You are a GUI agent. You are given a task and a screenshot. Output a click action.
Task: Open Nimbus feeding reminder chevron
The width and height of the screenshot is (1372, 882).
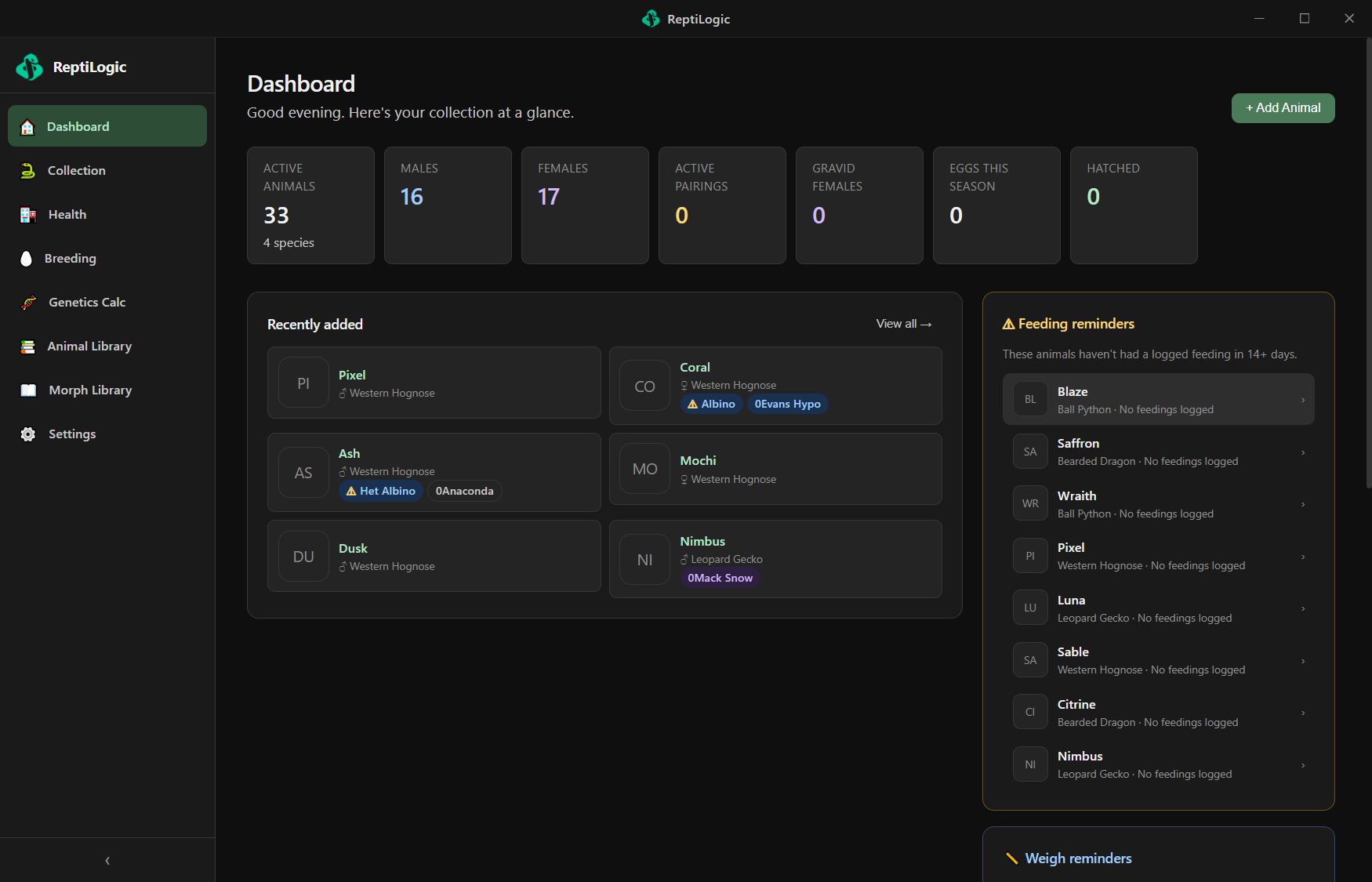pyautogui.click(x=1303, y=765)
